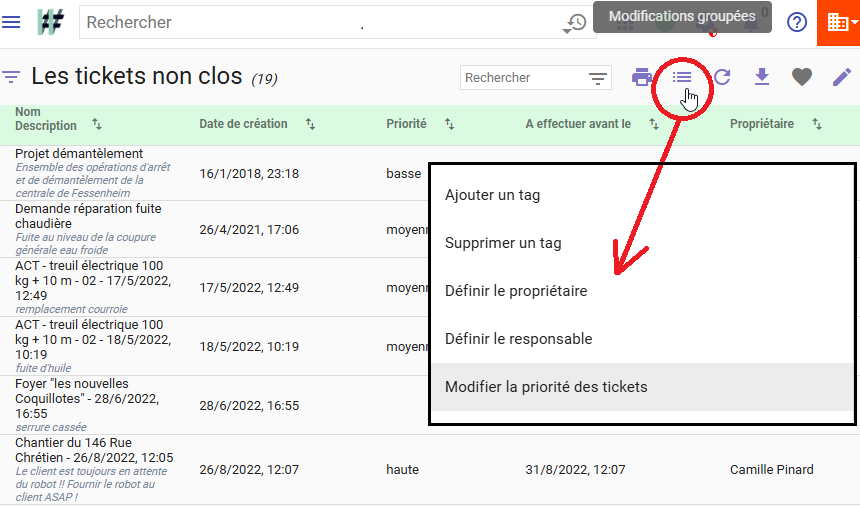Open the 'Projet démantèlement' ticket row
Screen dimensions: 860x507
(x=79, y=154)
